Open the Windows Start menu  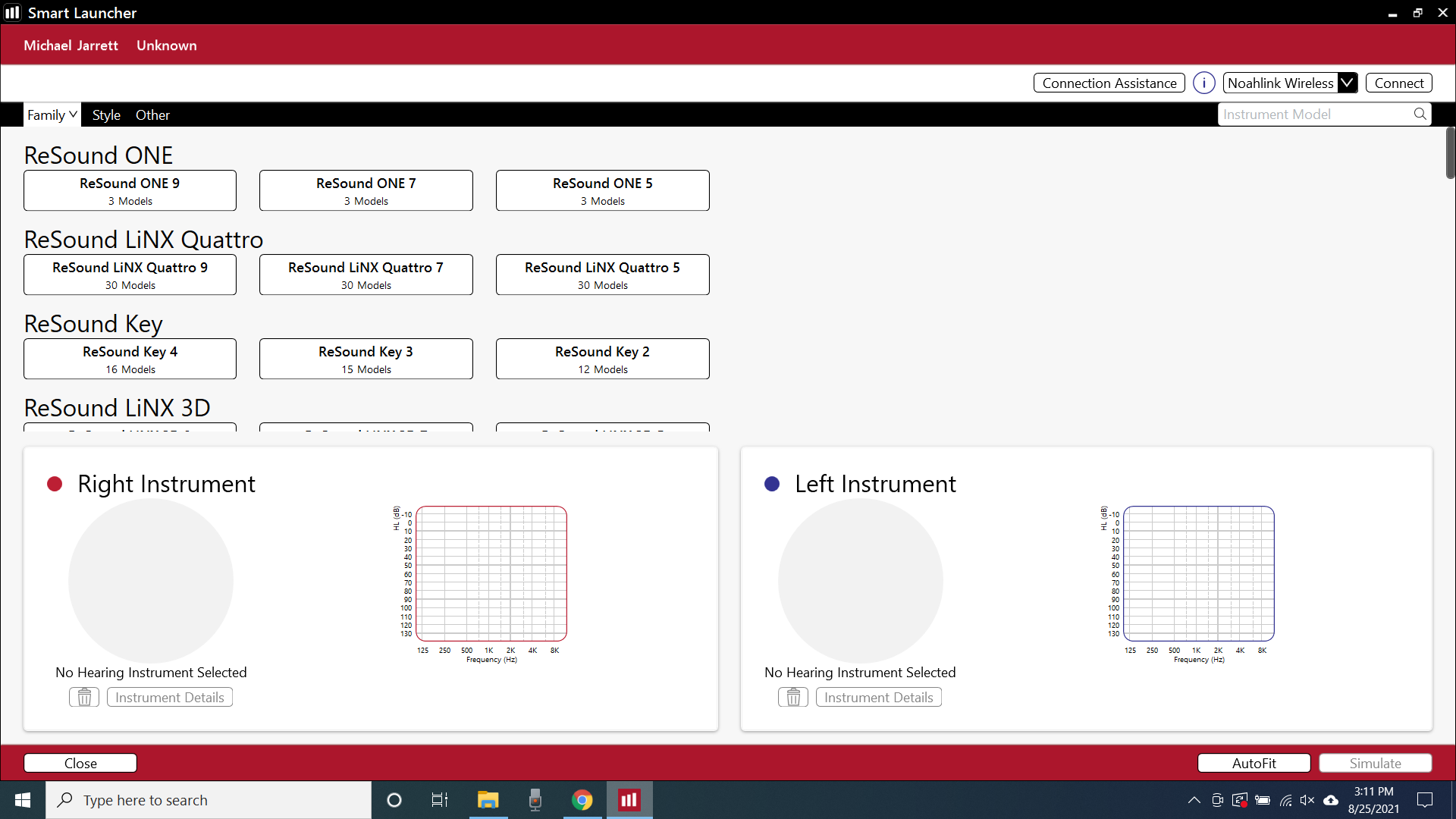coord(23,800)
